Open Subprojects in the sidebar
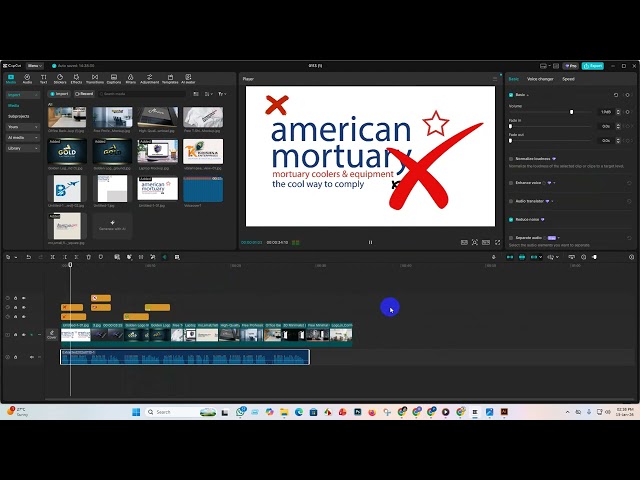Image resolution: width=640 pixels, height=480 pixels. [19, 116]
